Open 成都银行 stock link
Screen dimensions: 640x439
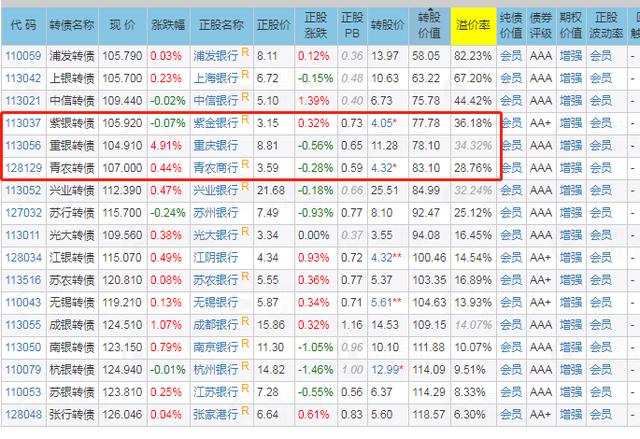coord(216,325)
